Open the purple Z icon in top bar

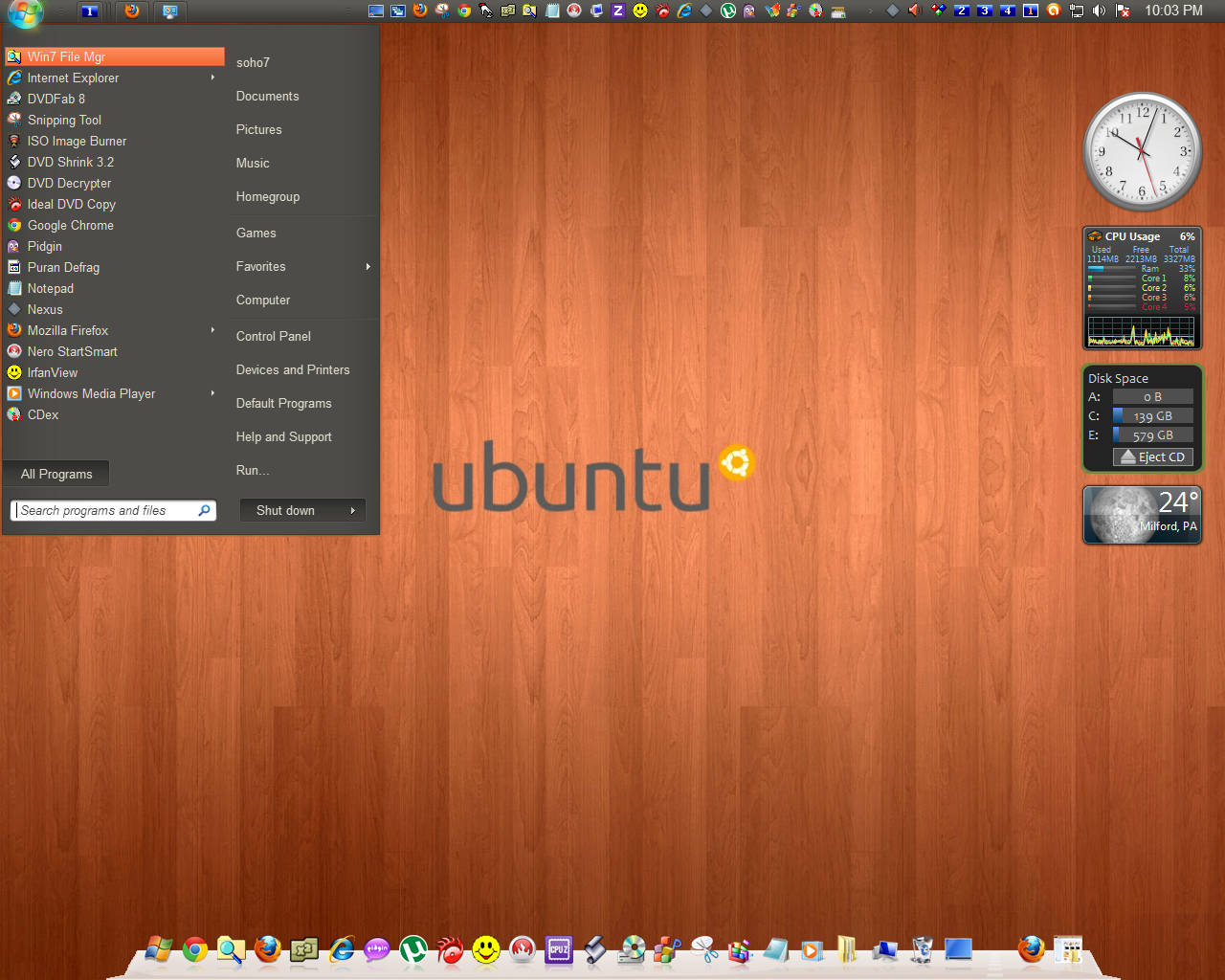(618, 11)
